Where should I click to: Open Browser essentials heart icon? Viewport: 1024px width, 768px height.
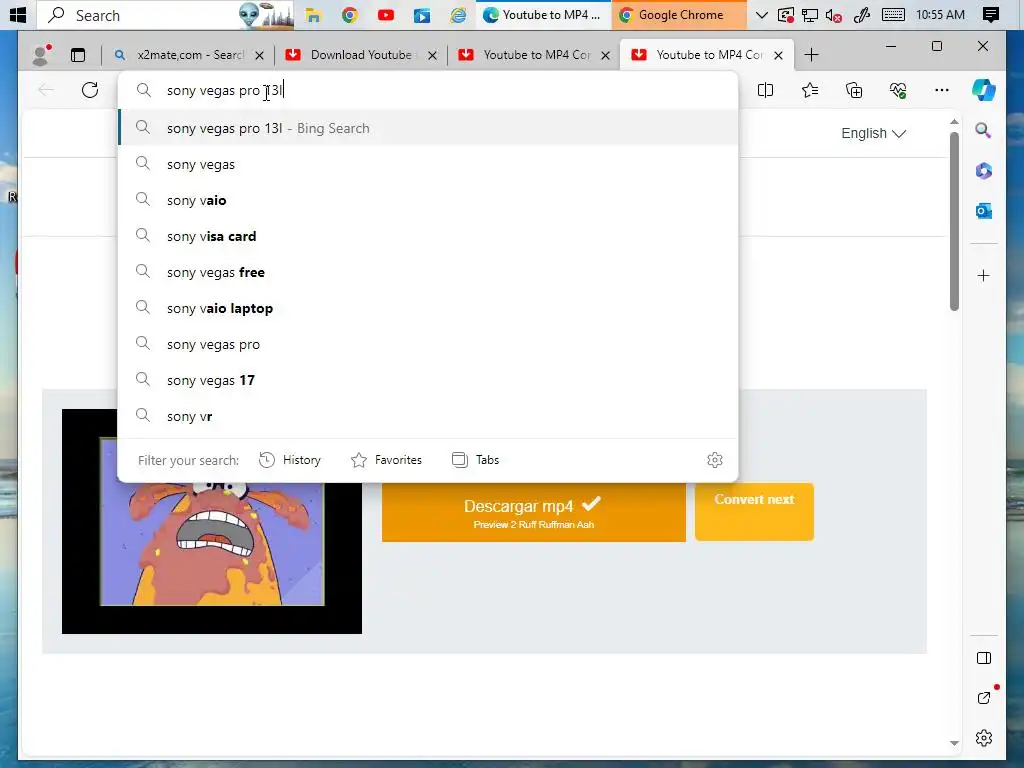[898, 90]
